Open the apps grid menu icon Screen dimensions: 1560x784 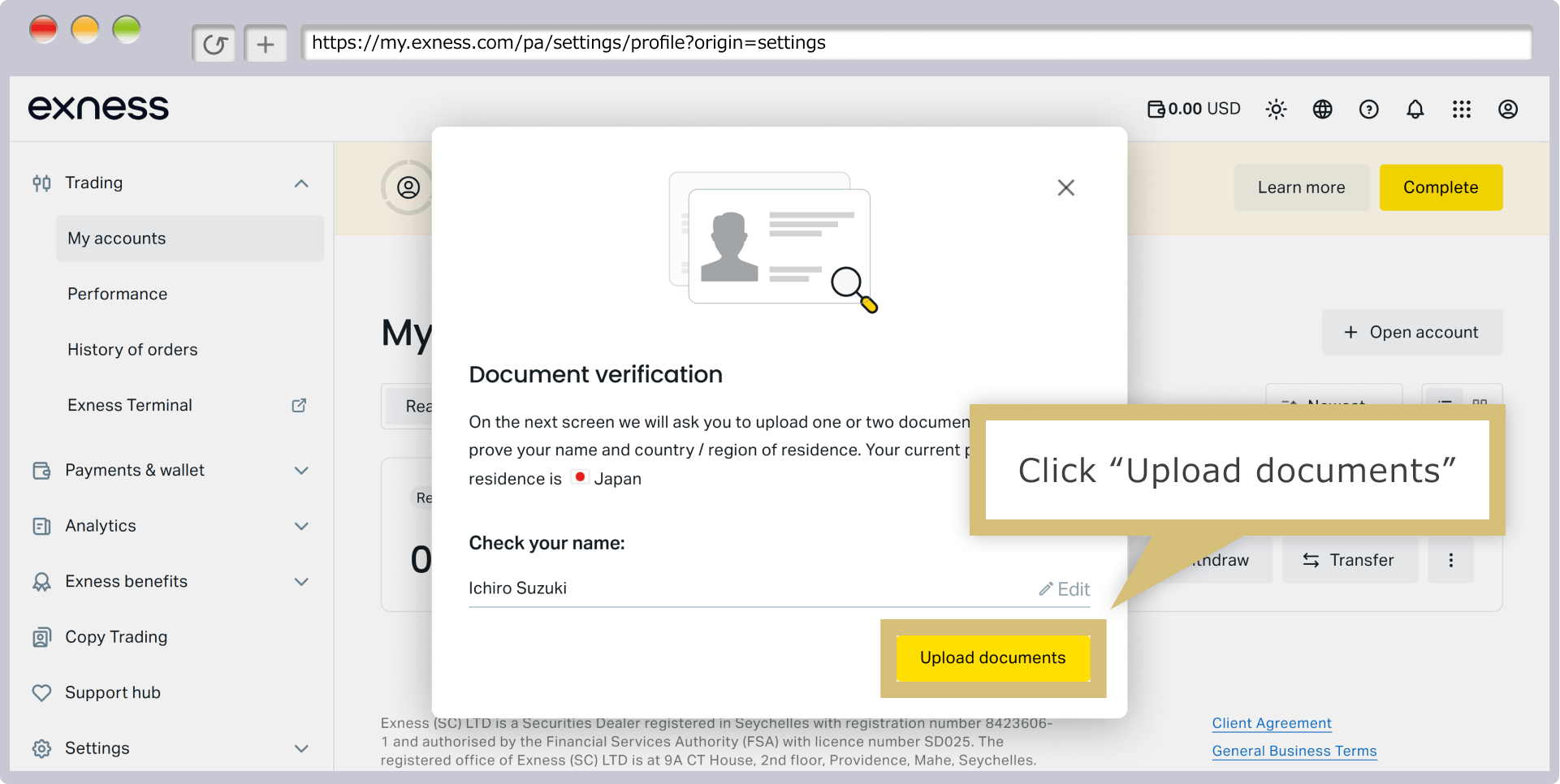tap(1461, 109)
